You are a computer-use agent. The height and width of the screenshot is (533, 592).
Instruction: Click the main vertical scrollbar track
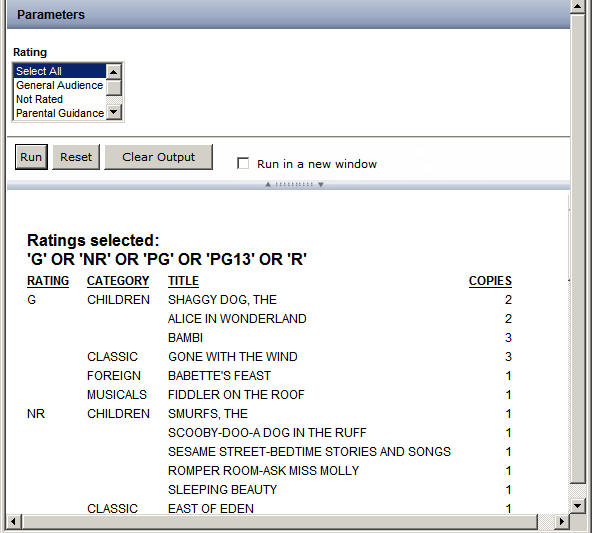tap(578, 490)
